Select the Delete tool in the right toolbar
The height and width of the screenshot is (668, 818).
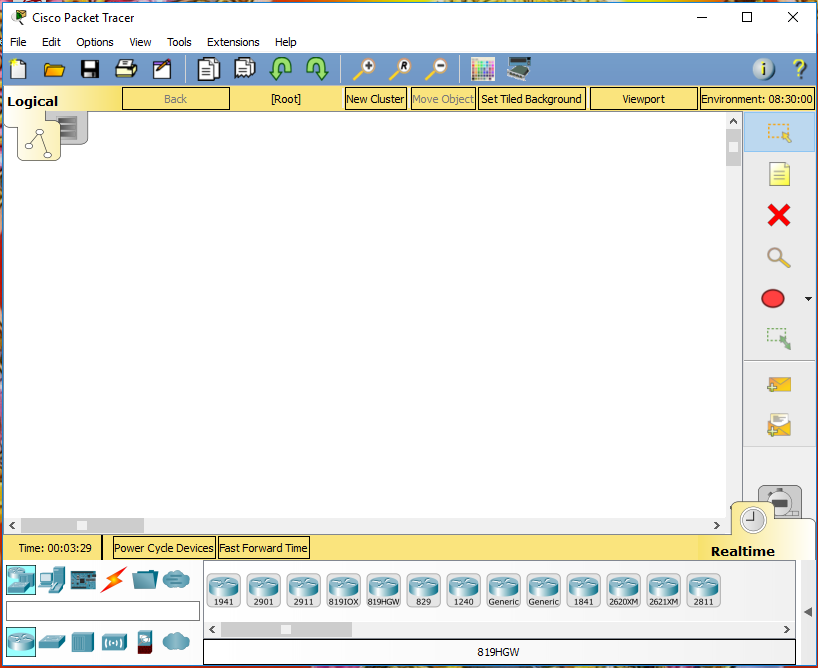778,215
